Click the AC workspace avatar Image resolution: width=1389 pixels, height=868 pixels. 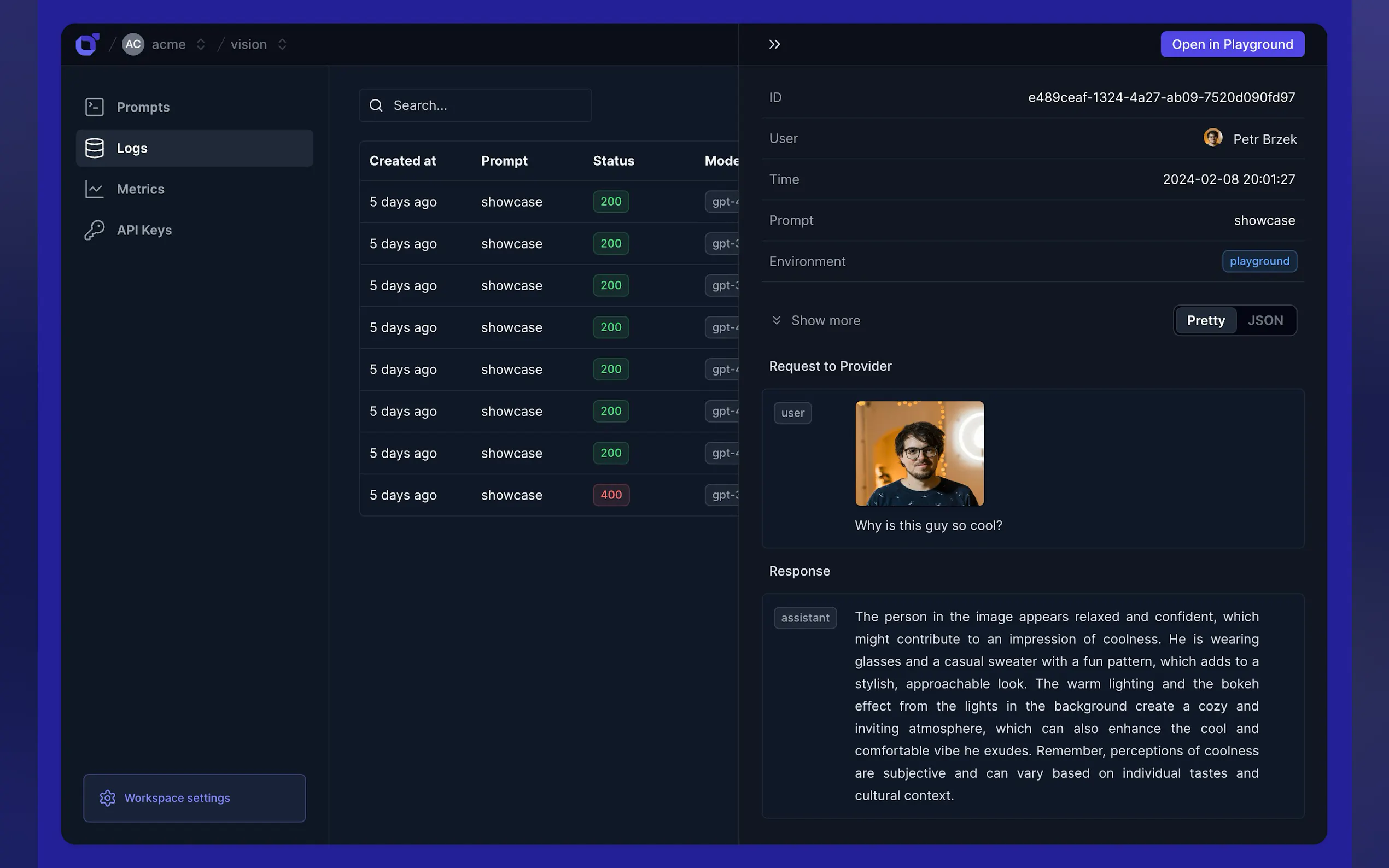pos(133,44)
